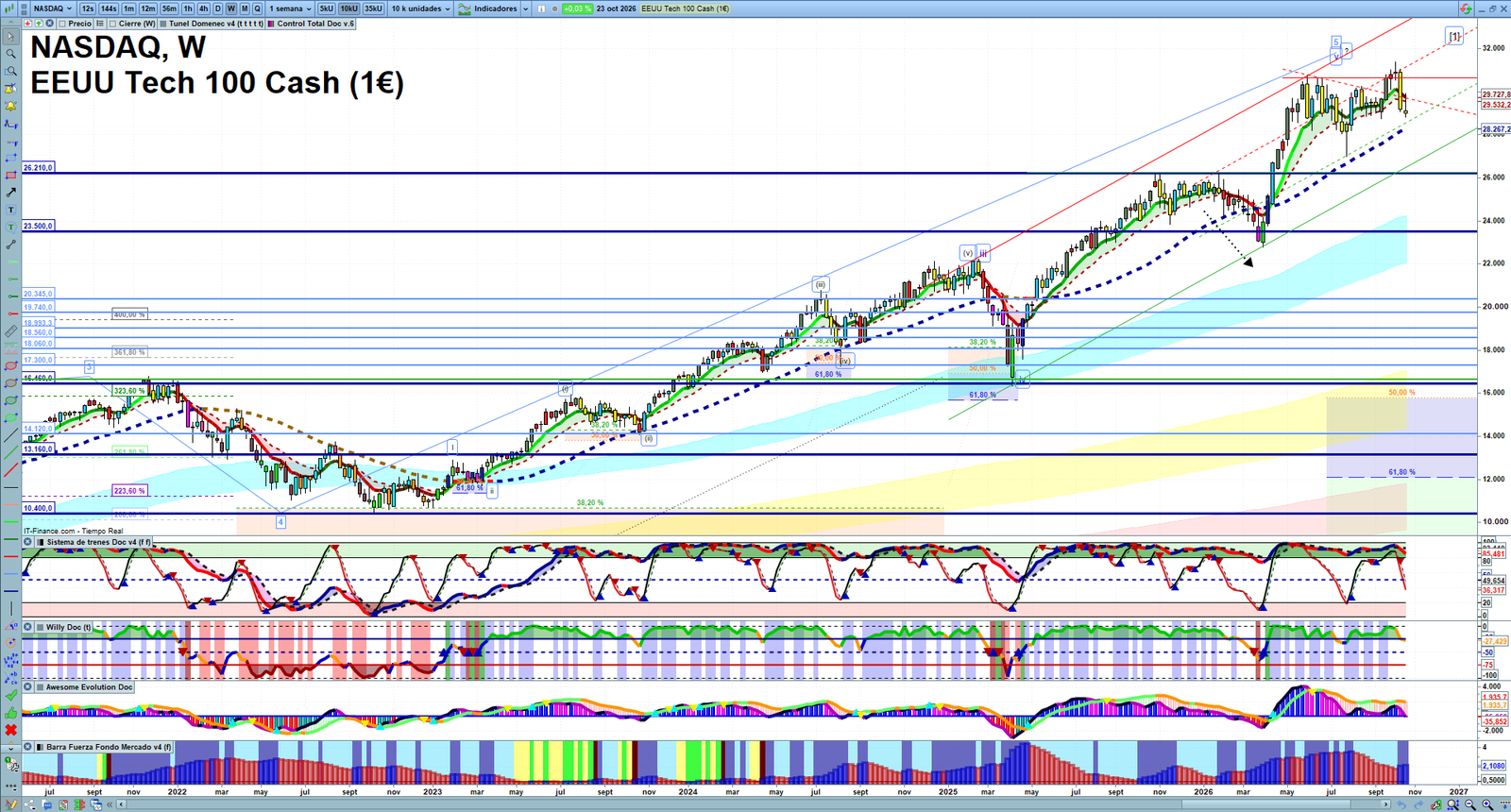Pick the black diagonal arrow drawing tool

click(x=10, y=193)
